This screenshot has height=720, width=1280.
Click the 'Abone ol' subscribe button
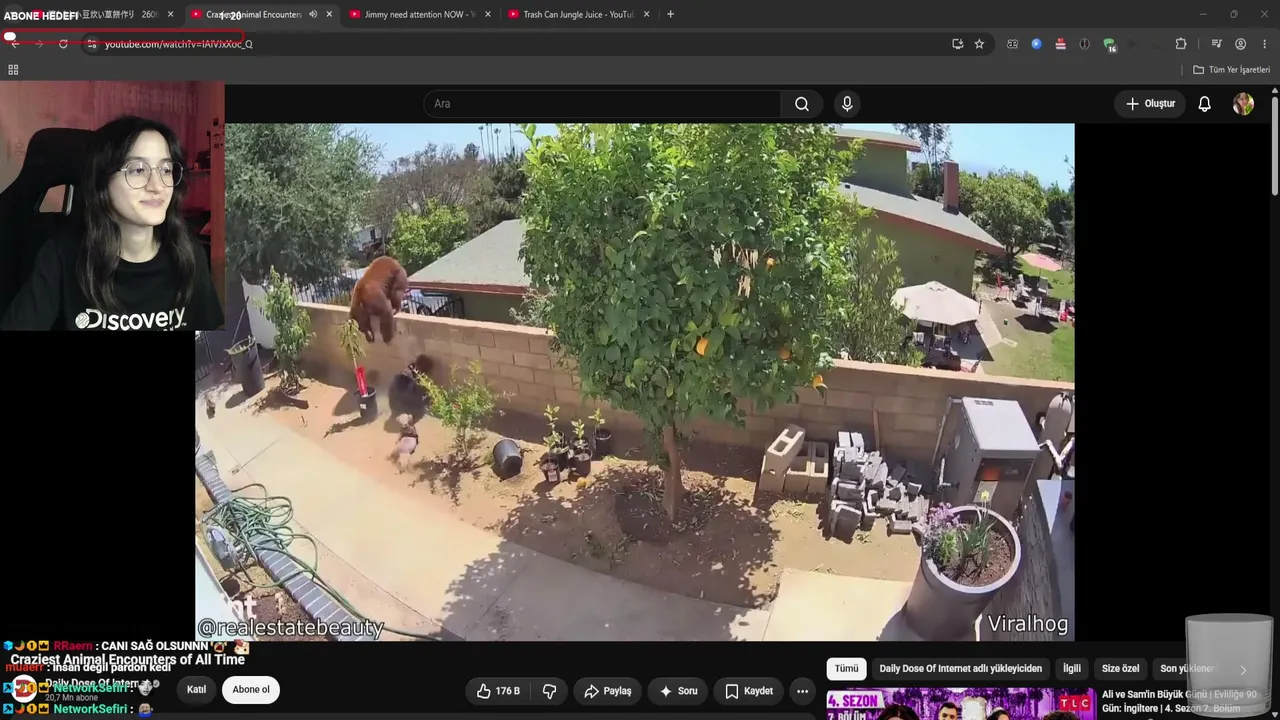251,690
